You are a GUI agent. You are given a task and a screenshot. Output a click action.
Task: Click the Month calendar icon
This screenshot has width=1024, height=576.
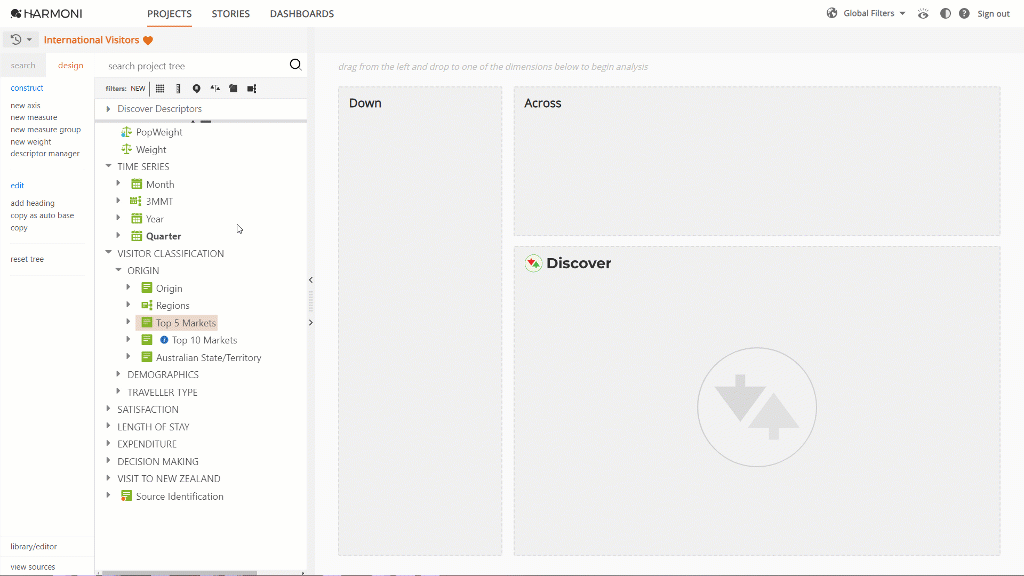(136, 184)
